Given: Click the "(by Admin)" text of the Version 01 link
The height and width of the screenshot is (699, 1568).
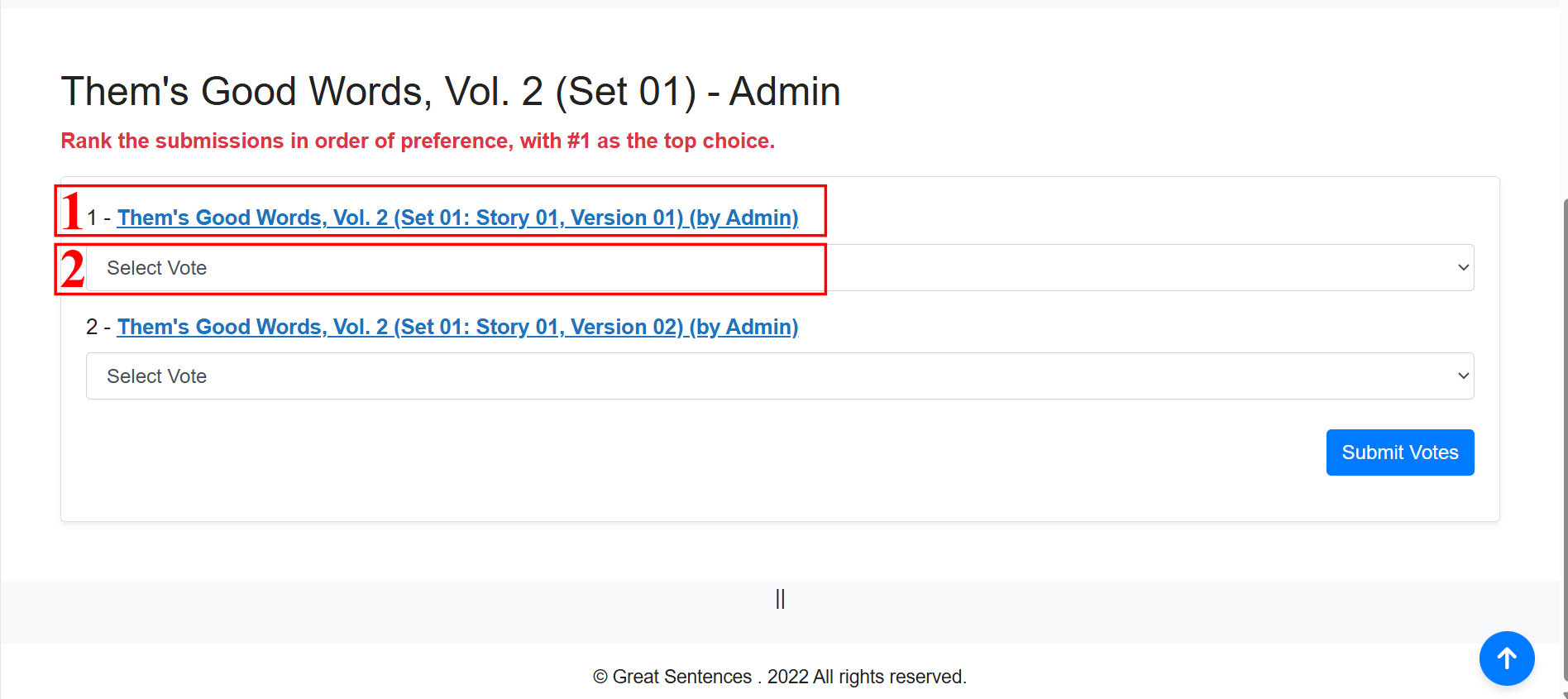Looking at the screenshot, I should 743,218.
